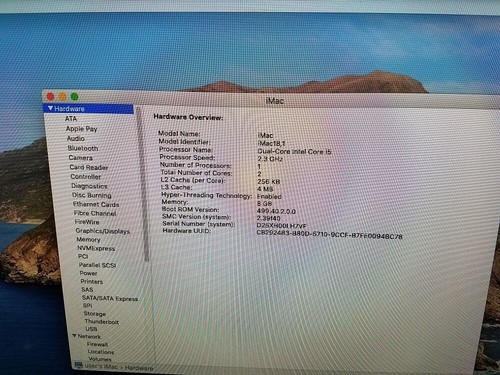Screen dimensions: 500x375
Task: Click the sidebar vertical scrollbar
Action: (143, 183)
